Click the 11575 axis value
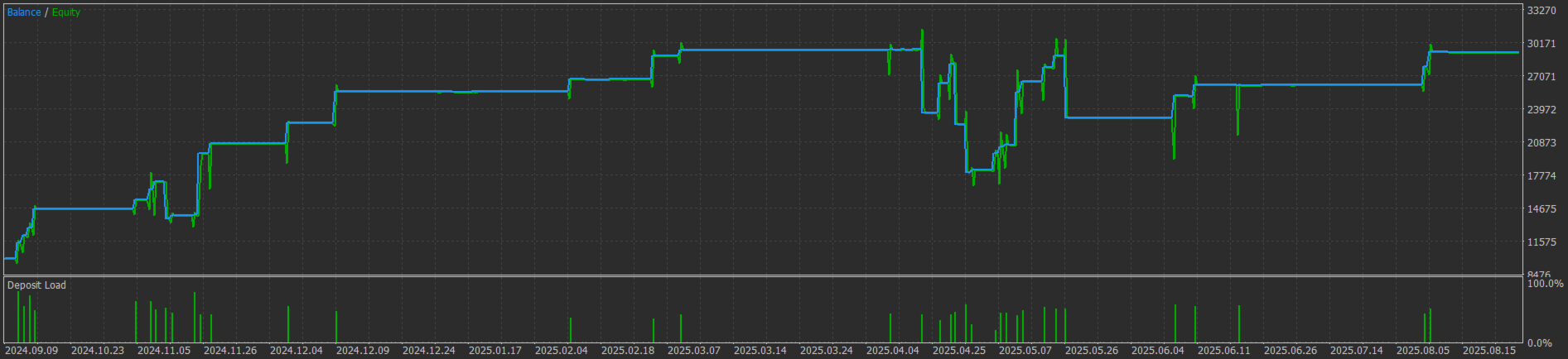Image resolution: width=1568 pixels, height=359 pixels. coord(1541,242)
